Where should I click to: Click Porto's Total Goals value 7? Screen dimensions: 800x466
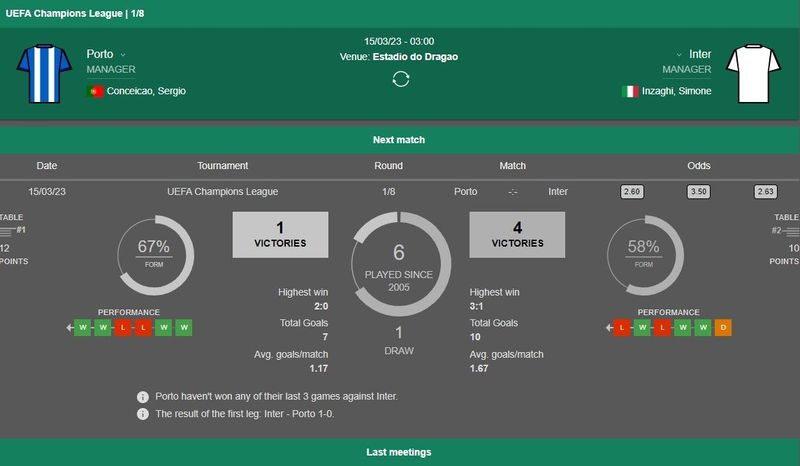pyautogui.click(x=325, y=337)
